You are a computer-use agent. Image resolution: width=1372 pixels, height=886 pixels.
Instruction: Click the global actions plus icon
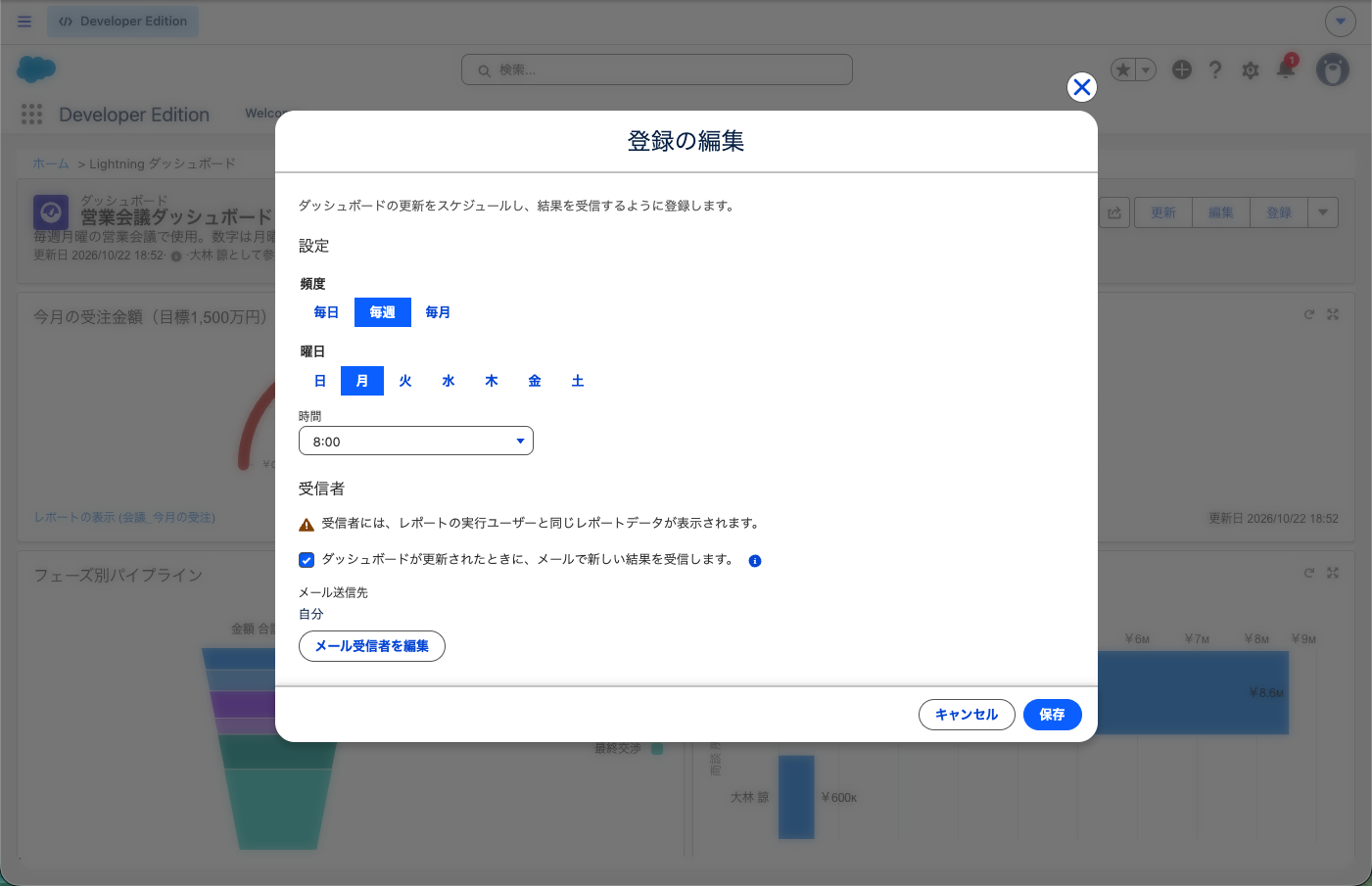[1182, 70]
